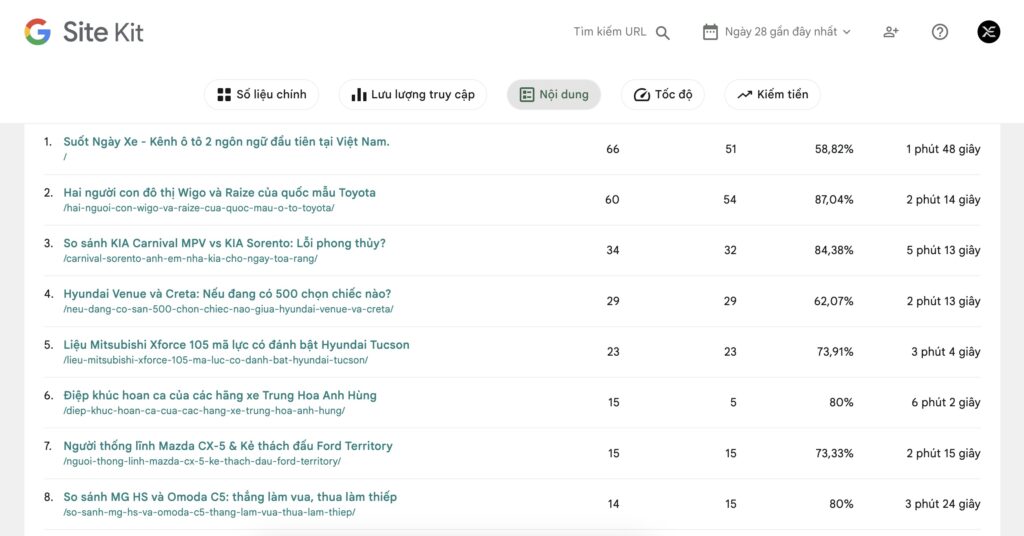Screen dimensions: 1024x536
Task: Click the 54 value in row 2
Action: point(729,200)
